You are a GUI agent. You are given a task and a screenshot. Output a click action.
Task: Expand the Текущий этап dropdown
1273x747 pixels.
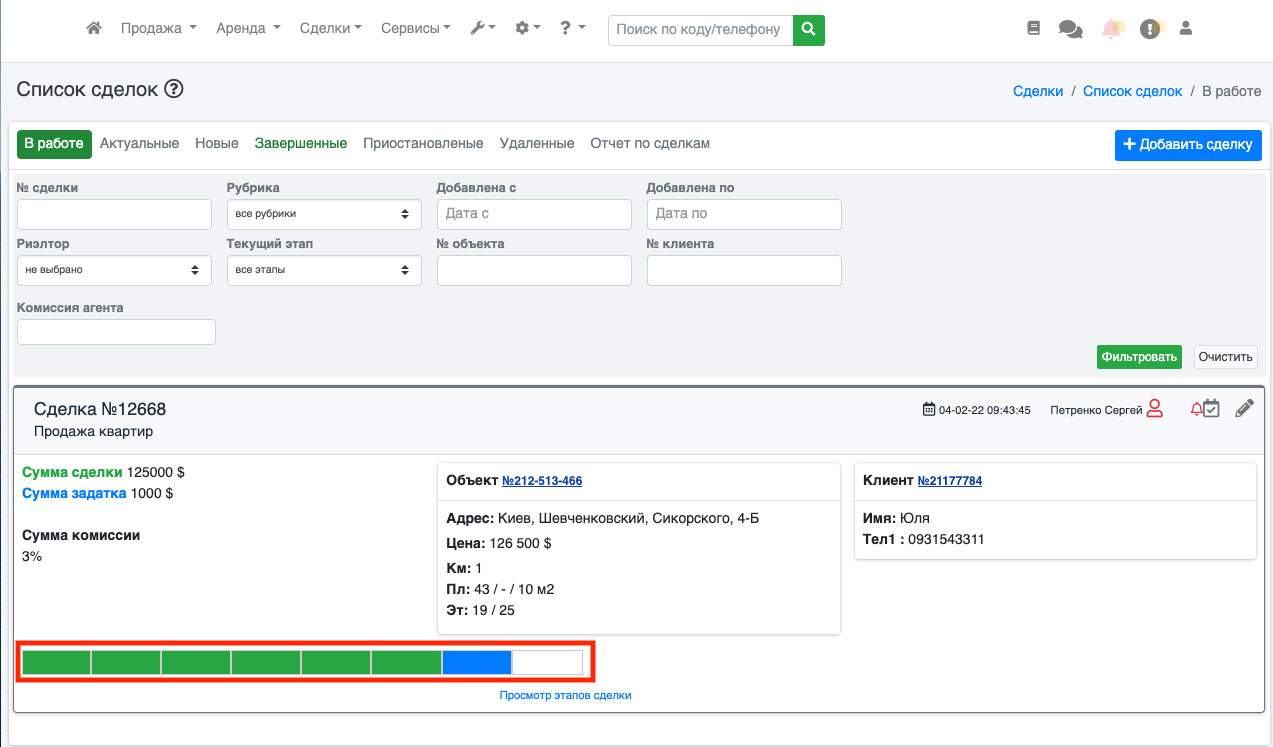(x=324, y=270)
